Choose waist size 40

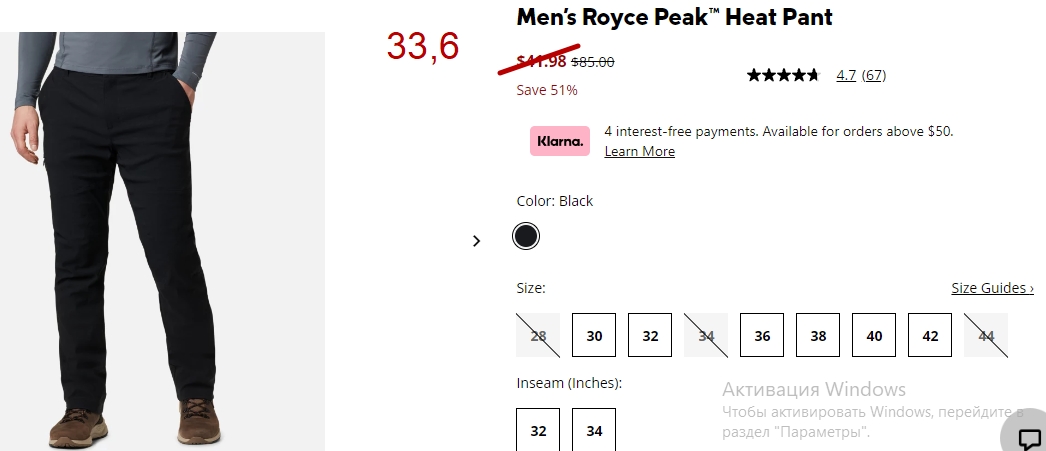tap(874, 335)
